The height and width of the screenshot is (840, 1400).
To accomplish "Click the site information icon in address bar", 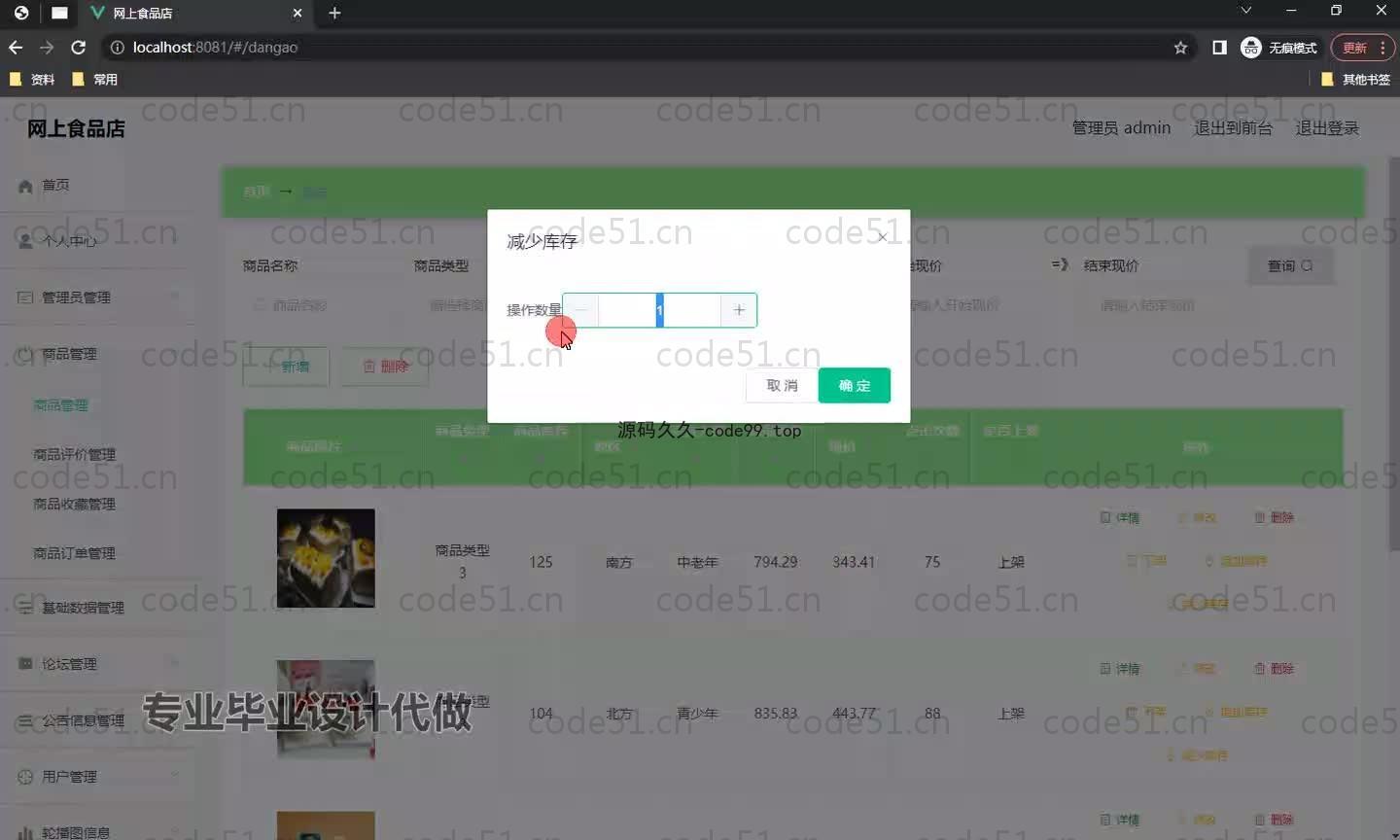I will (x=117, y=48).
